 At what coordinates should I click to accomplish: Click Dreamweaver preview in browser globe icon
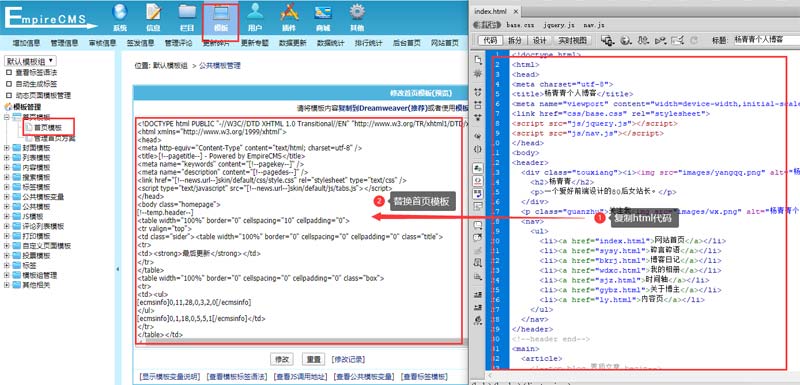click(626, 40)
